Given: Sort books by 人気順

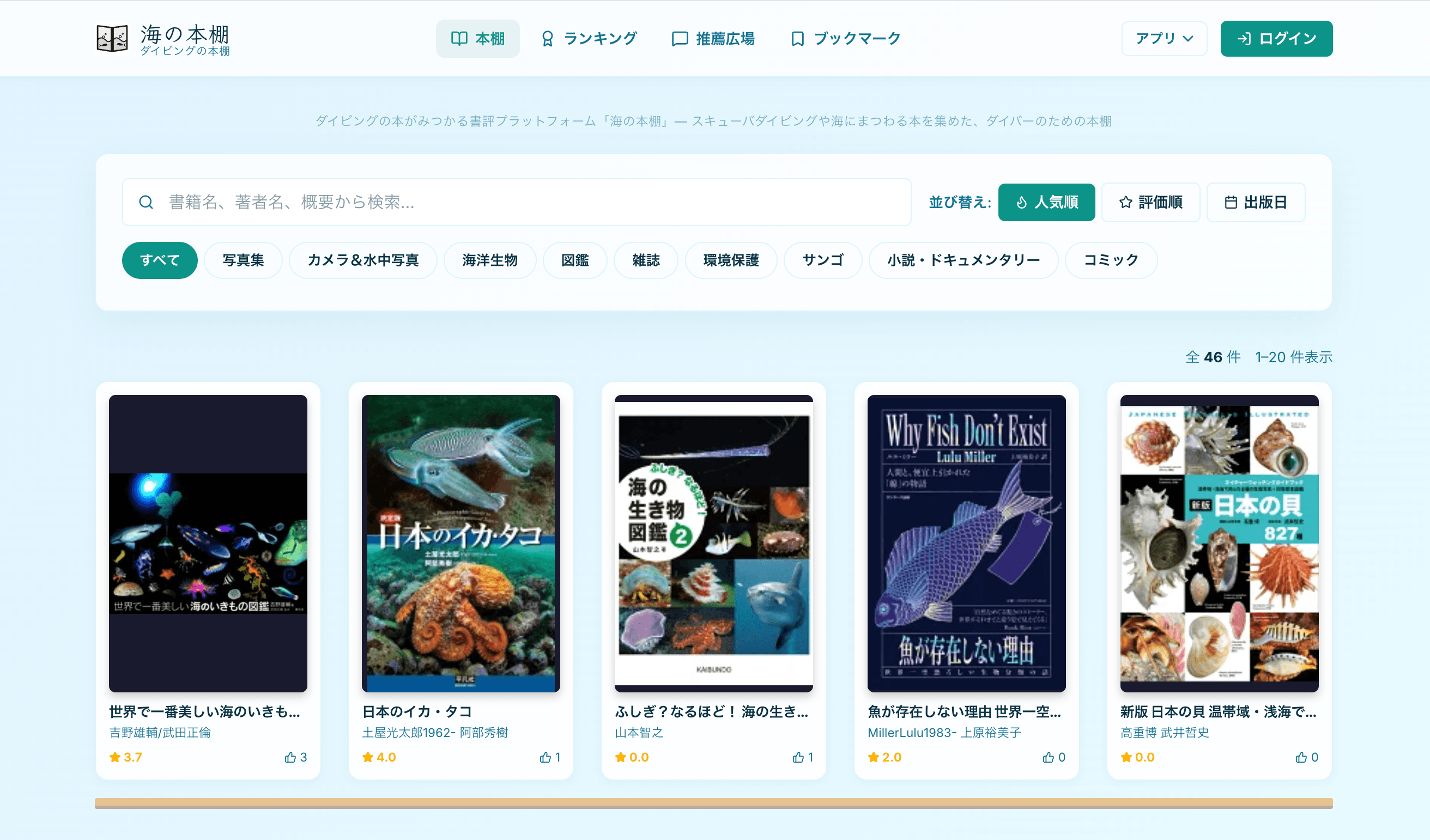Looking at the screenshot, I should coord(1046,202).
